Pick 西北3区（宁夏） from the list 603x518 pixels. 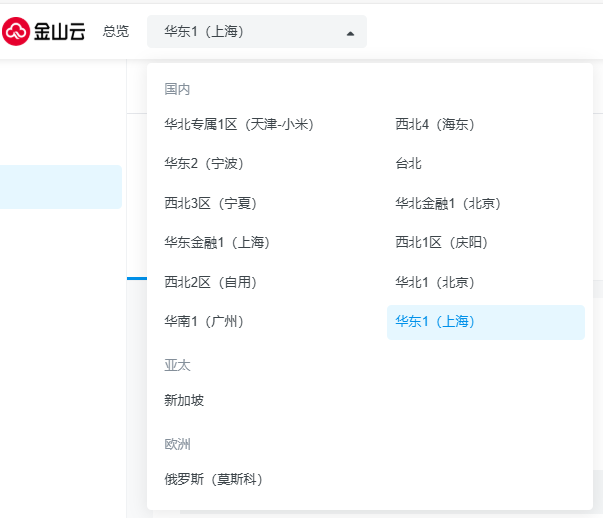click(211, 203)
